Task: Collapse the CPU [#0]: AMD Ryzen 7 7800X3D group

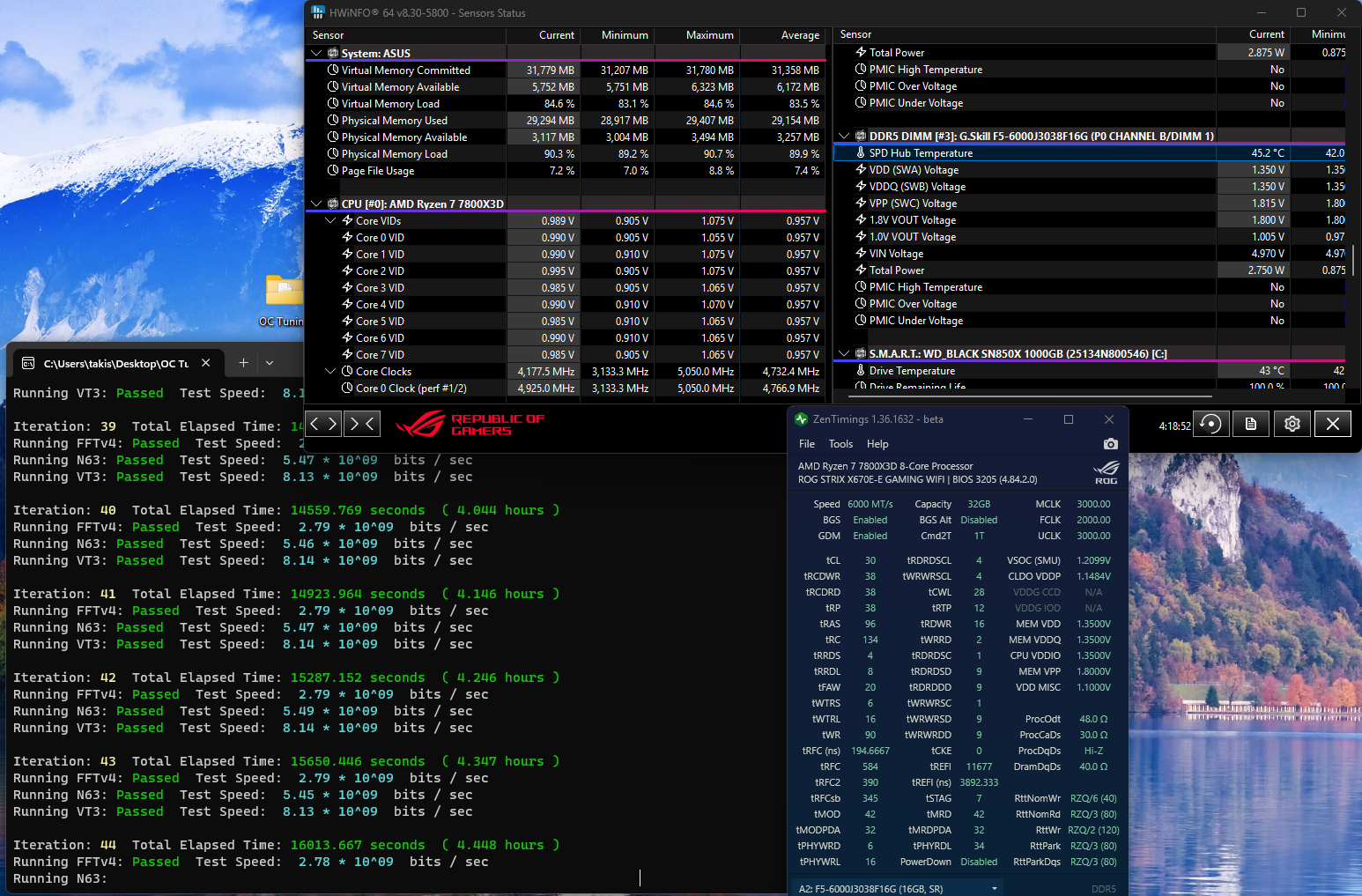Action: tap(316, 204)
